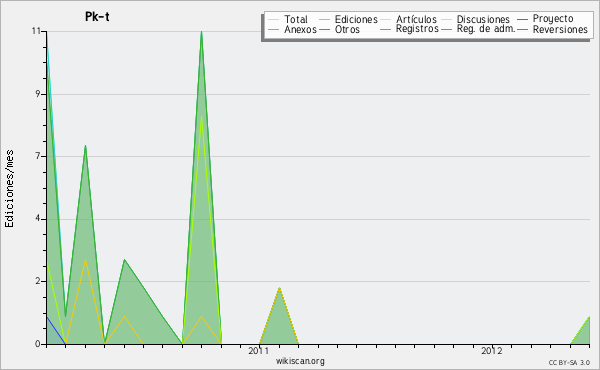Click the wikiscan.org caption

click(300, 361)
